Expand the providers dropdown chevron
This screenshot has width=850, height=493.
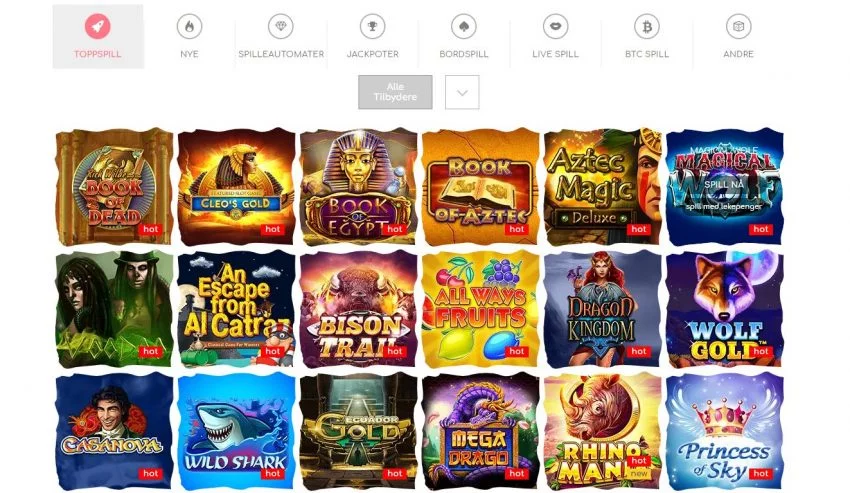point(462,92)
